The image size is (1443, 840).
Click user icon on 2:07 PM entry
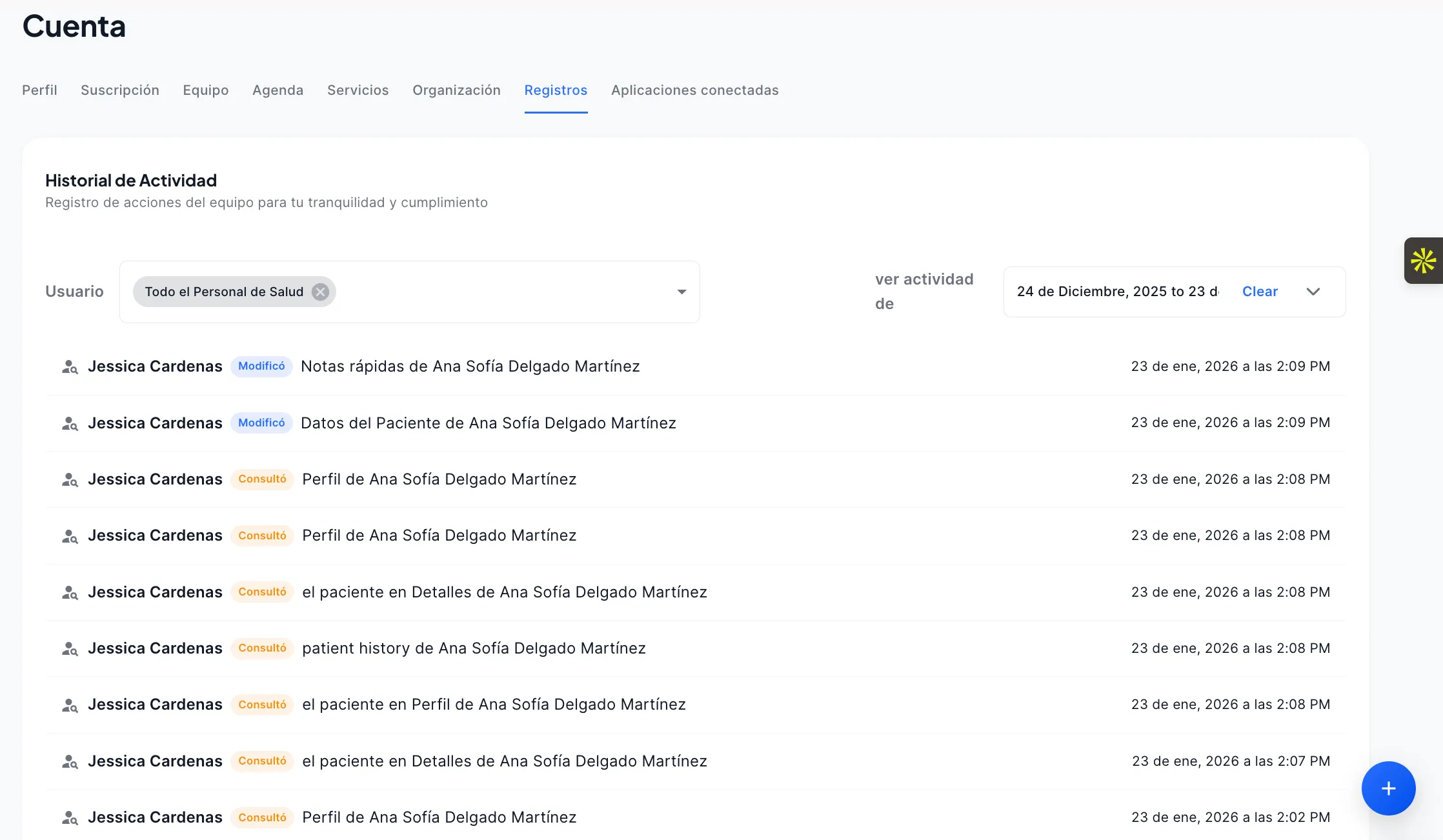pos(70,761)
